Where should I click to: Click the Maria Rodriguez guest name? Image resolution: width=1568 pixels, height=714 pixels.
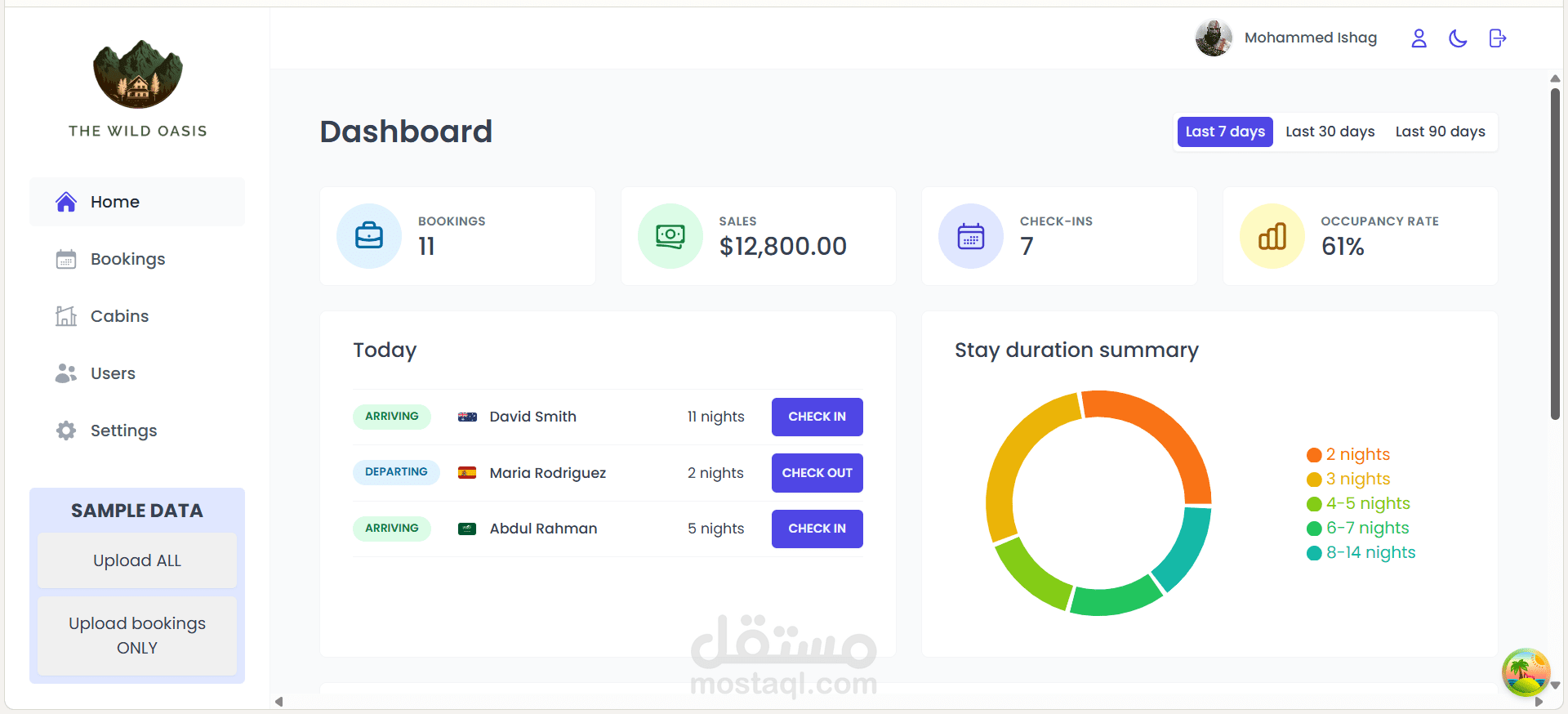tap(547, 473)
